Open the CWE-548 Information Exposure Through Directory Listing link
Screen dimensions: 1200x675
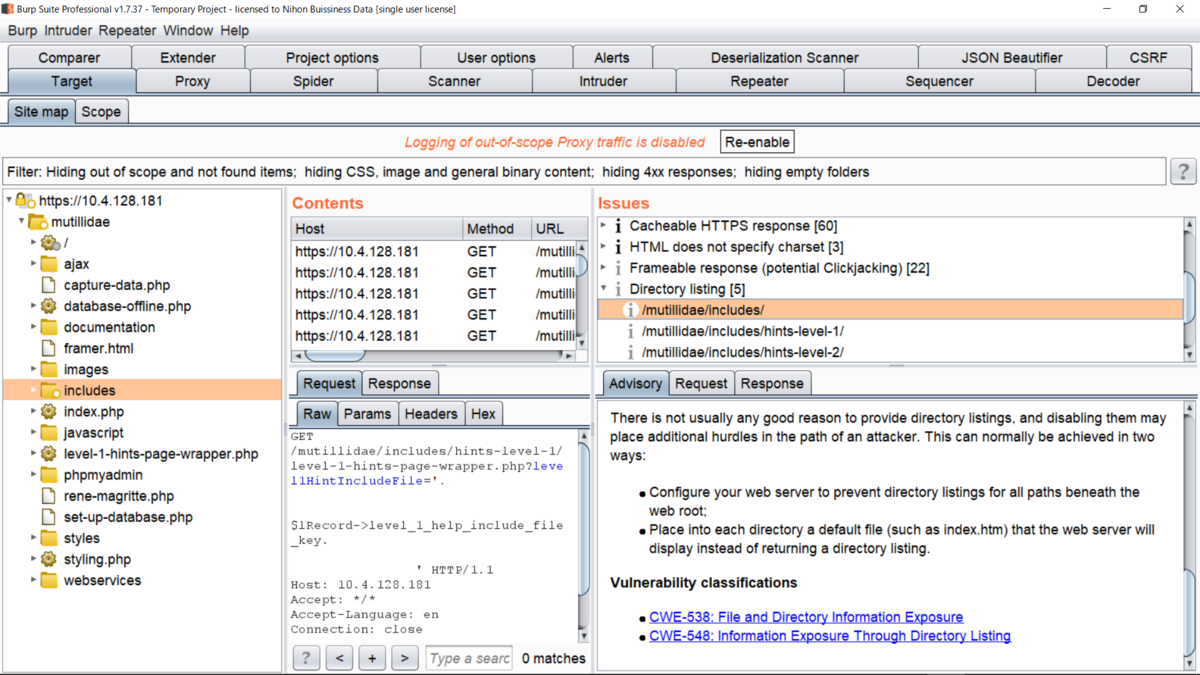tap(830, 636)
